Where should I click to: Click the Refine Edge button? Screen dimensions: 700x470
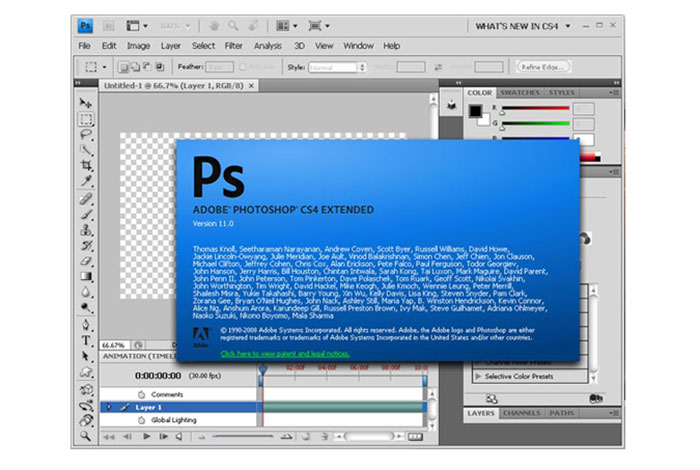pyautogui.click(x=543, y=67)
